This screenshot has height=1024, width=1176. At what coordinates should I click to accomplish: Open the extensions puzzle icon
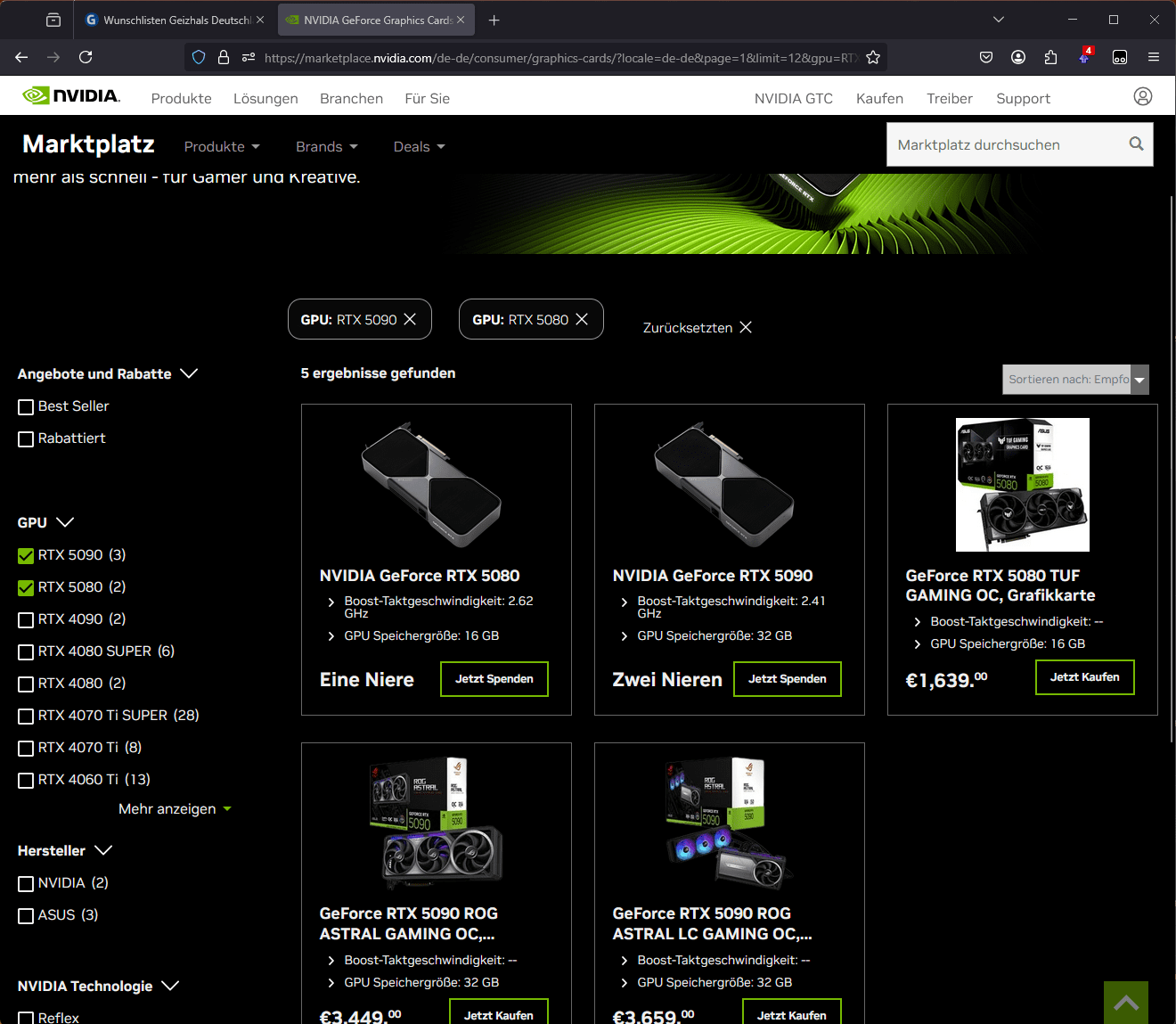[1051, 57]
